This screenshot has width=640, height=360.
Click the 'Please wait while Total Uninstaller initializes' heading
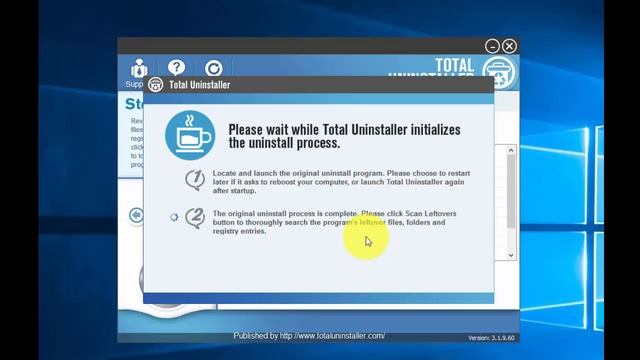tap(344, 136)
